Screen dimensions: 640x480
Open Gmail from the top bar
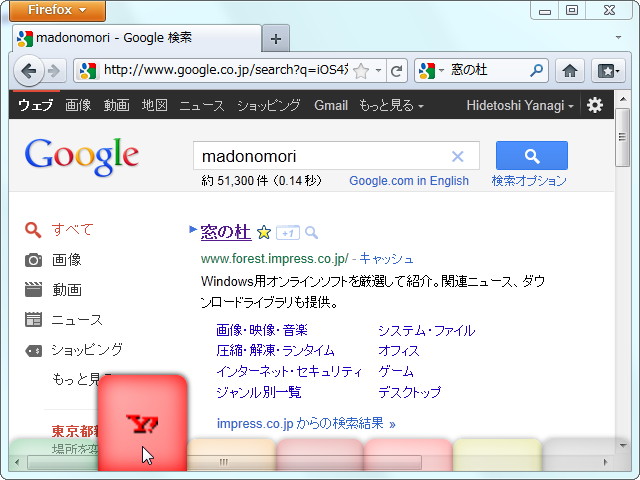point(331,105)
